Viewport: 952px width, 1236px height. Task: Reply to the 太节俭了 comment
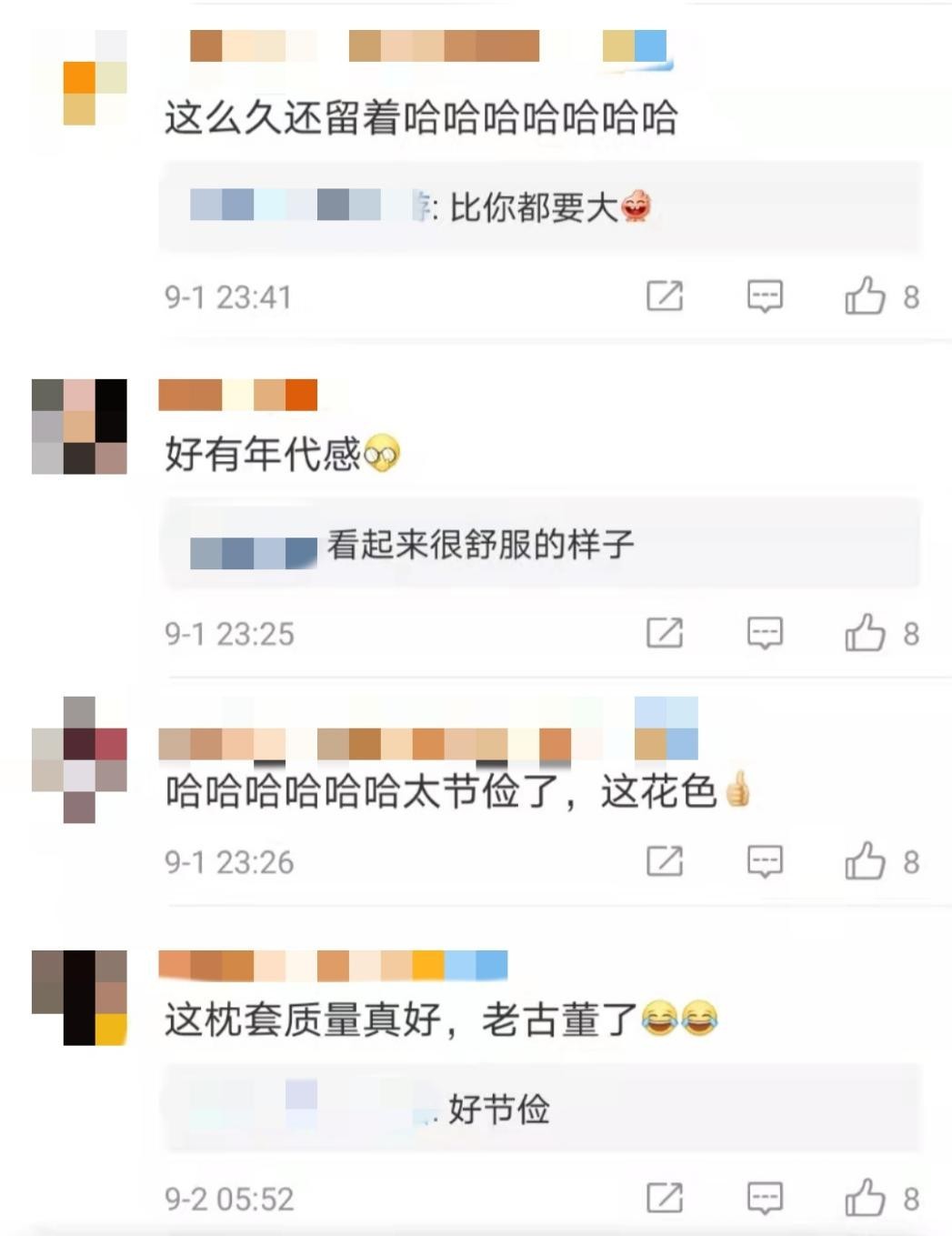765,861
